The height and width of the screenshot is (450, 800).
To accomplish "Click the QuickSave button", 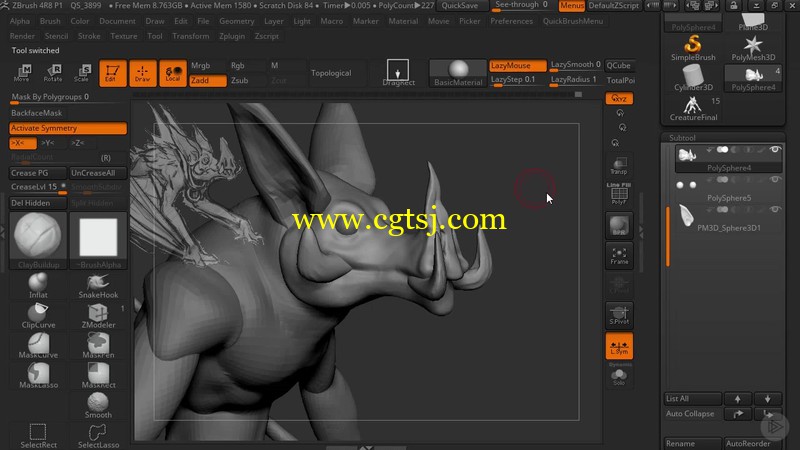I will 460,6.
